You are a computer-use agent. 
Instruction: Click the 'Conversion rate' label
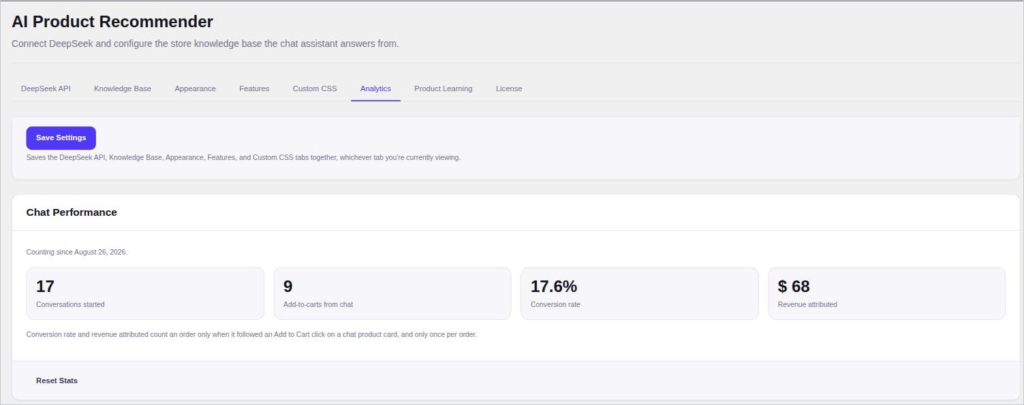coord(555,304)
